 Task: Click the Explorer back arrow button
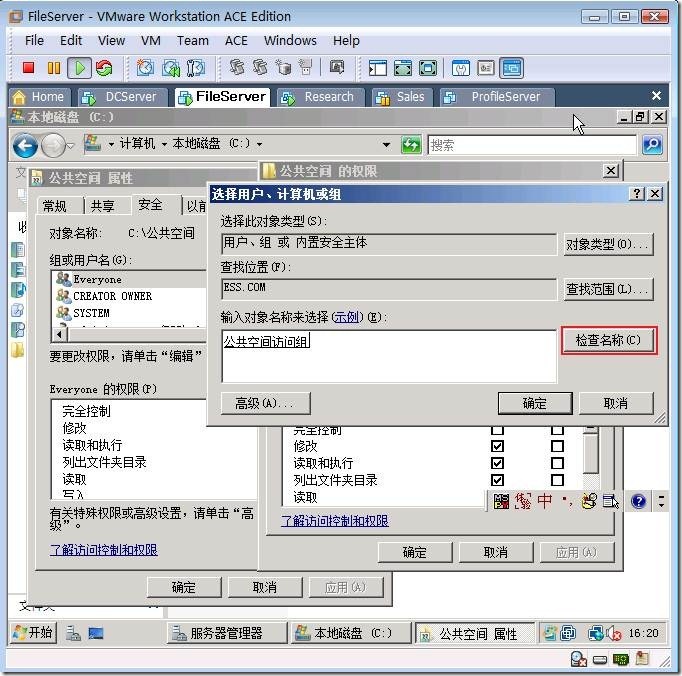25,145
